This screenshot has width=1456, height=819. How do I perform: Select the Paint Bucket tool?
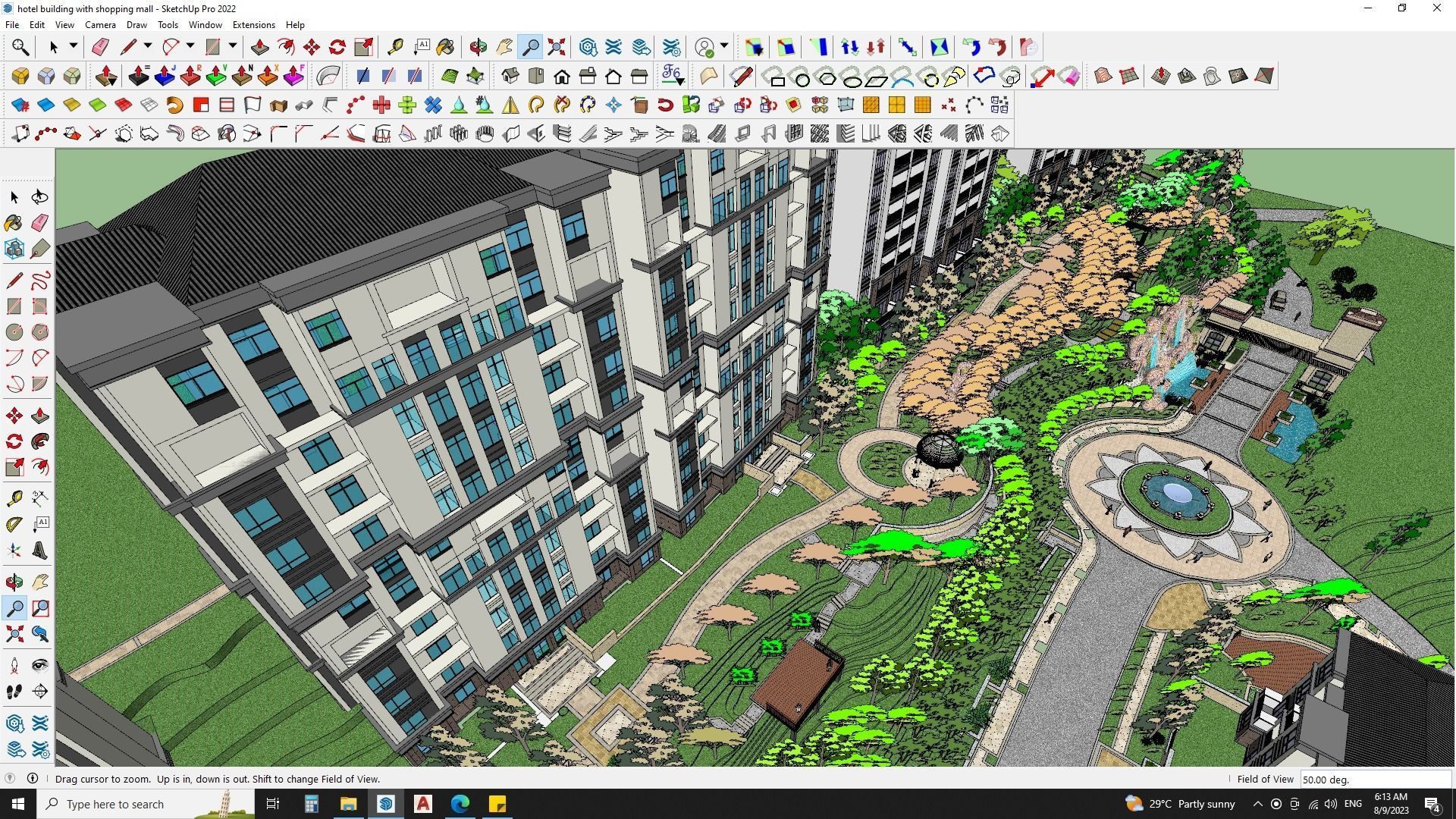pyautogui.click(x=445, y=46)
